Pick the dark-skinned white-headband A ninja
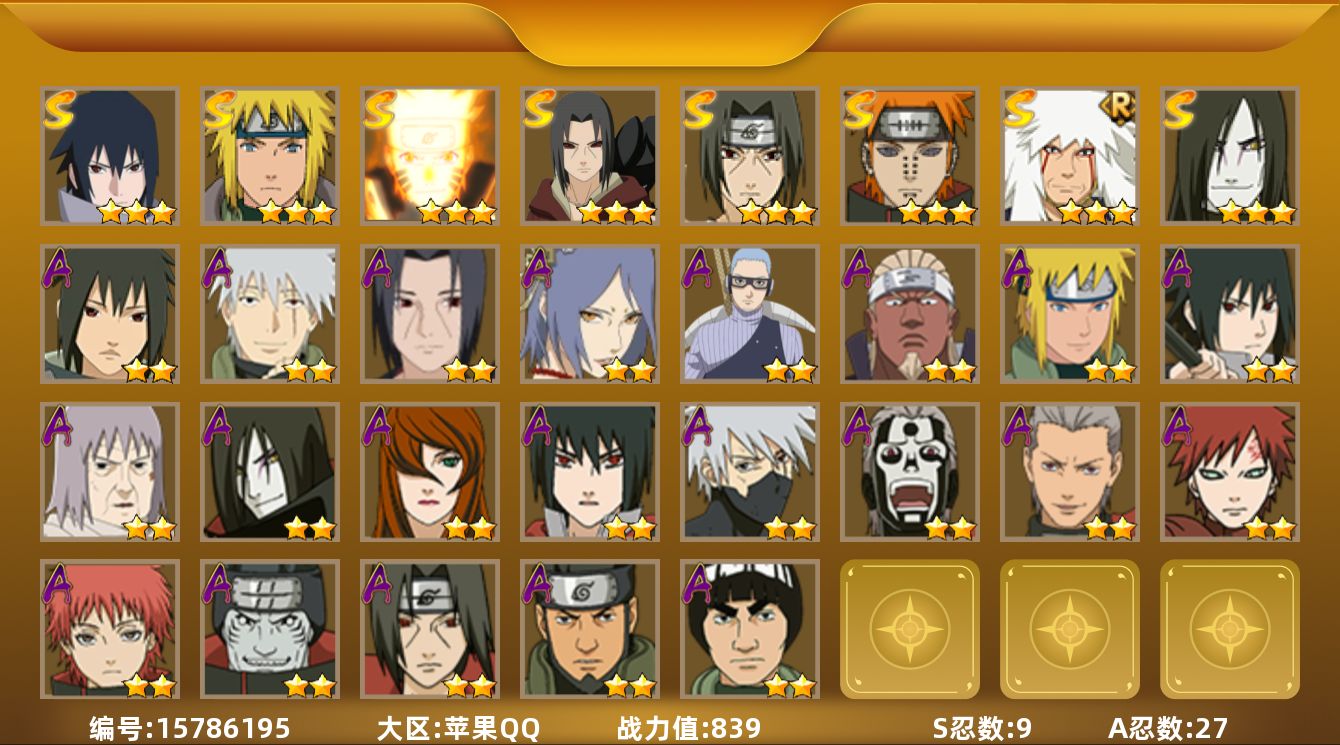The image size is (1340, 745). click(x=910, y=314)
